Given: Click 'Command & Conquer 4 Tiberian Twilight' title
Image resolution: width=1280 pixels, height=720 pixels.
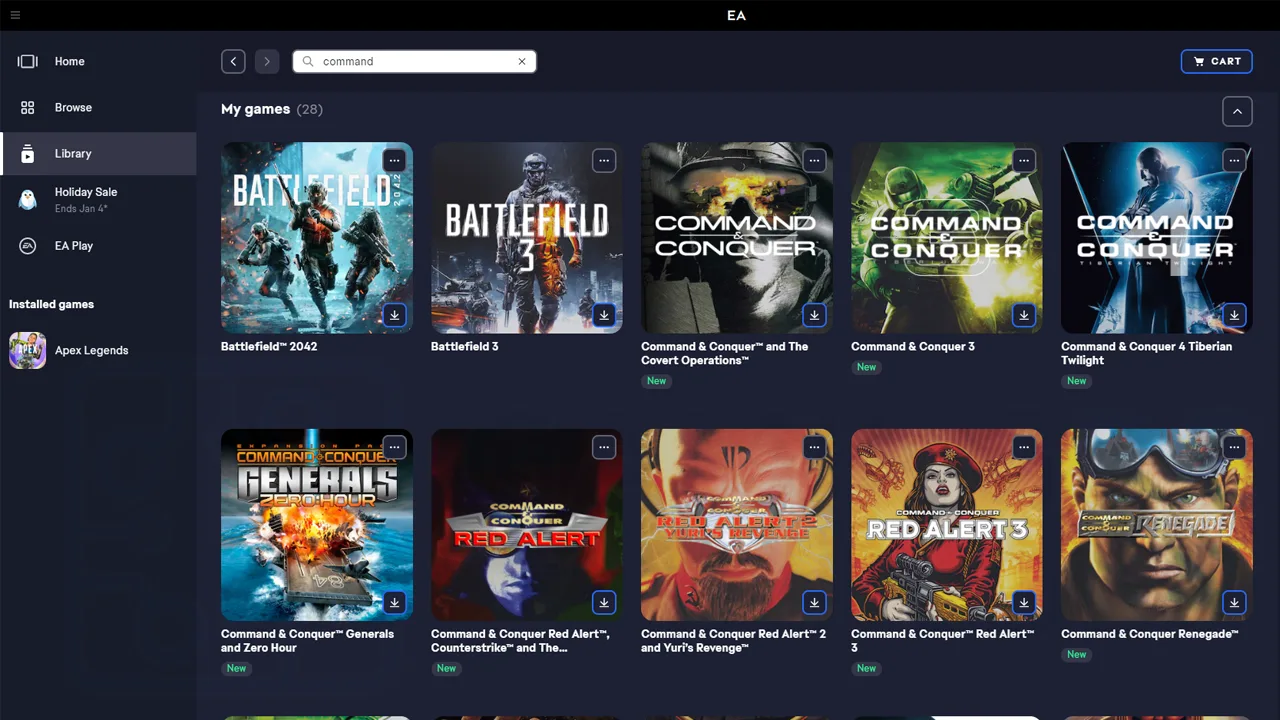Looking at the screenshot, I should coord(1146,353).
